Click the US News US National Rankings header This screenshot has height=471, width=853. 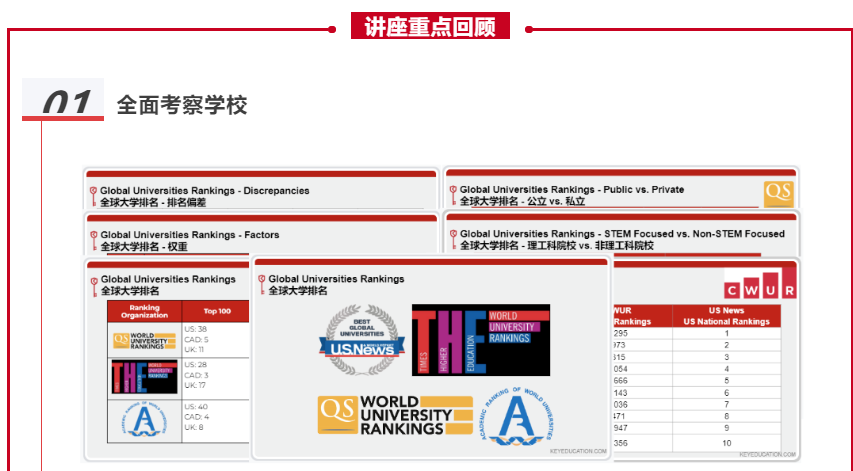coord(727,316)
